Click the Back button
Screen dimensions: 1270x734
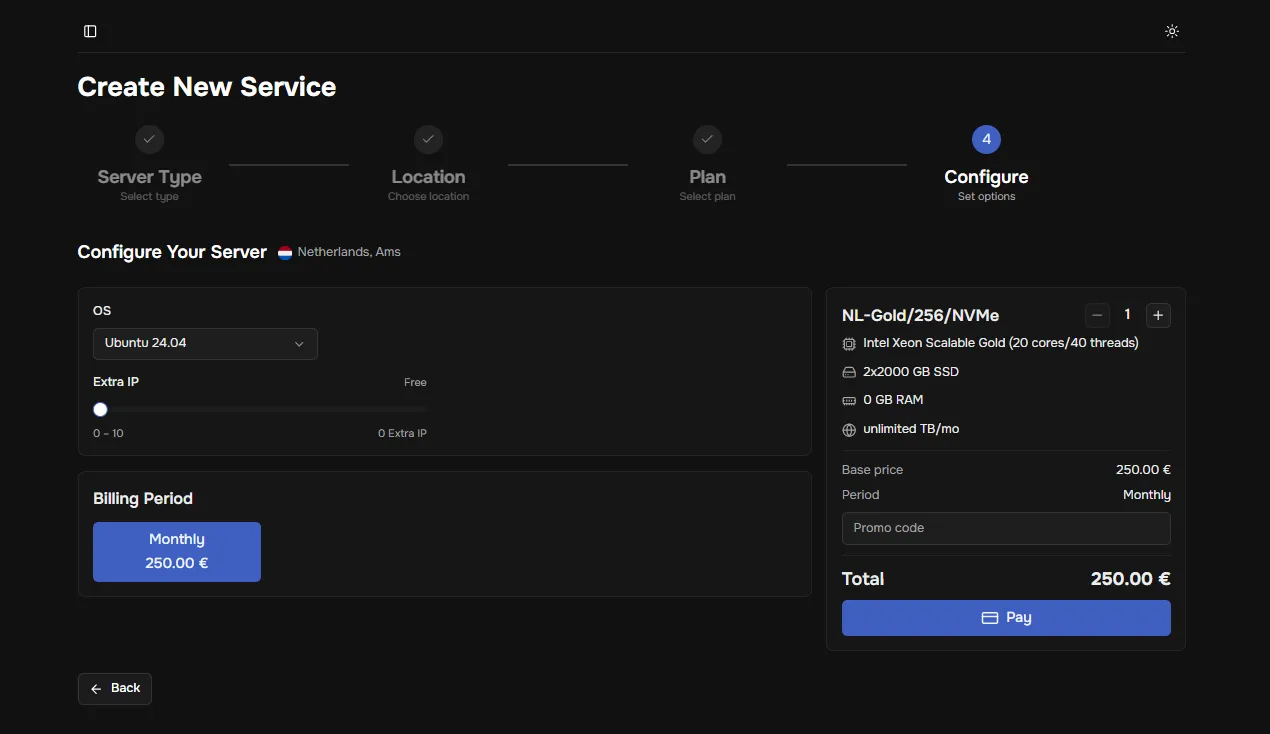point(115,688)
